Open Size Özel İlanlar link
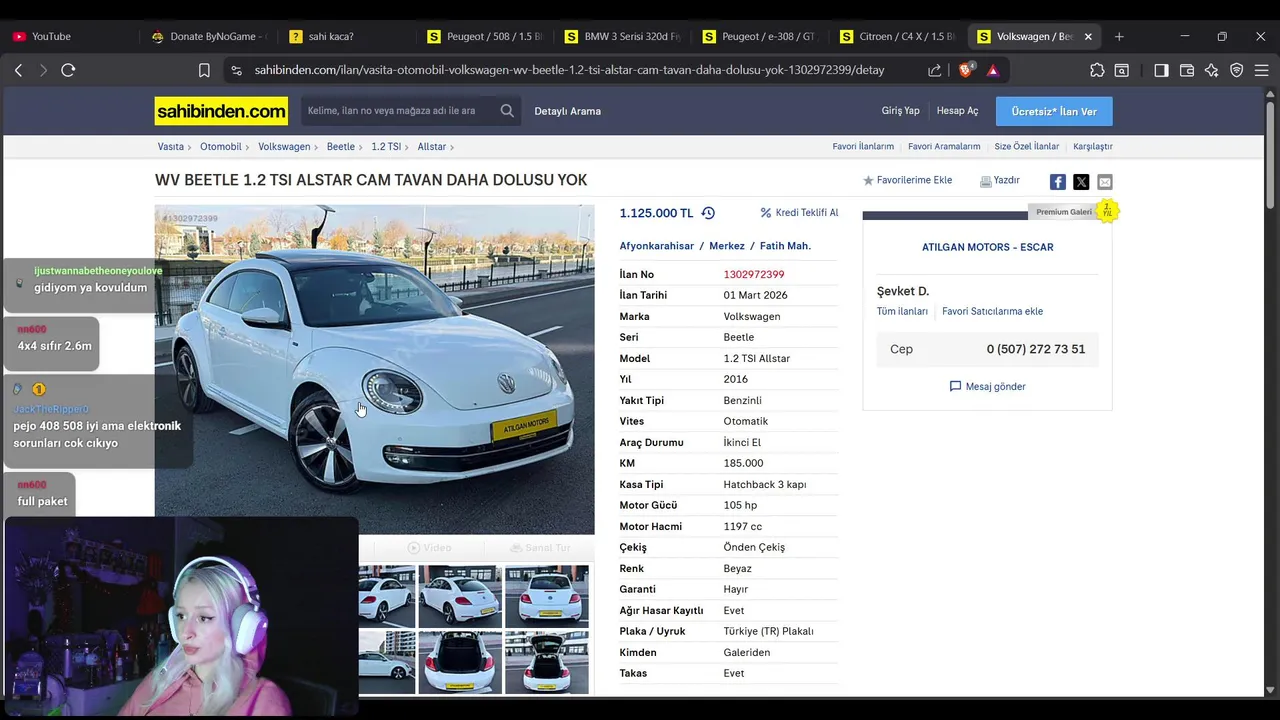 pyautogui.click(x=1026, y=147)
